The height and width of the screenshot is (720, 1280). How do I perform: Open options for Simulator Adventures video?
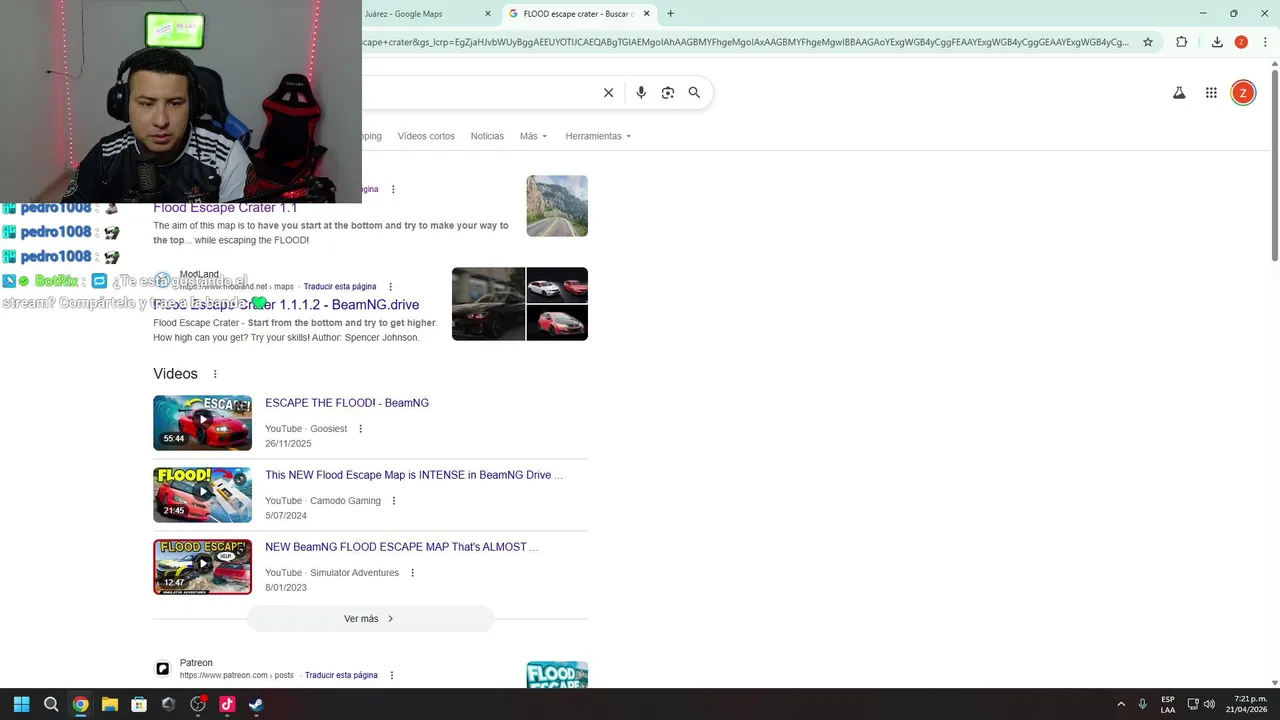click(x=412, y=573)
